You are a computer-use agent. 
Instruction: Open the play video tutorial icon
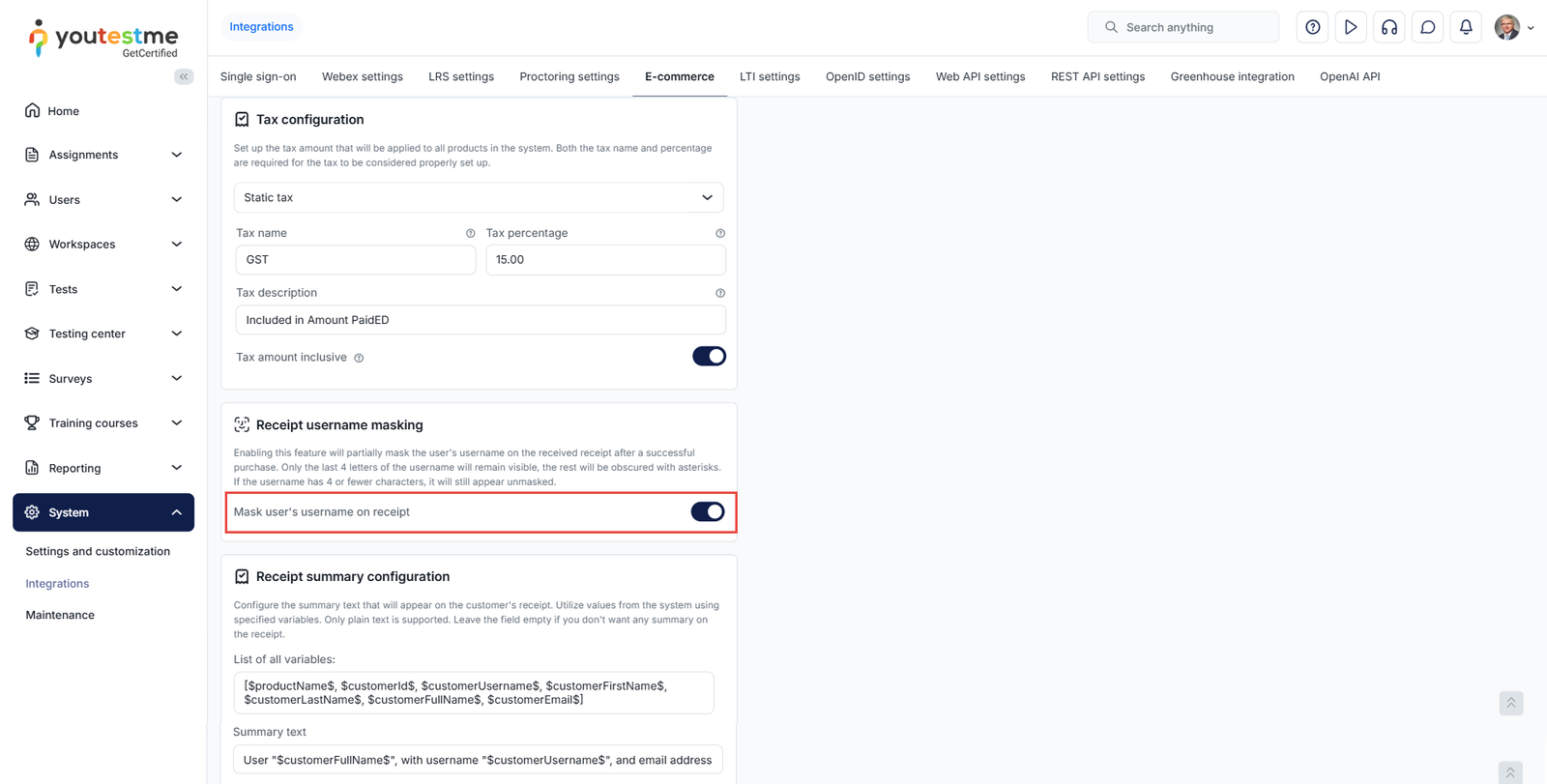(1351, 27)
